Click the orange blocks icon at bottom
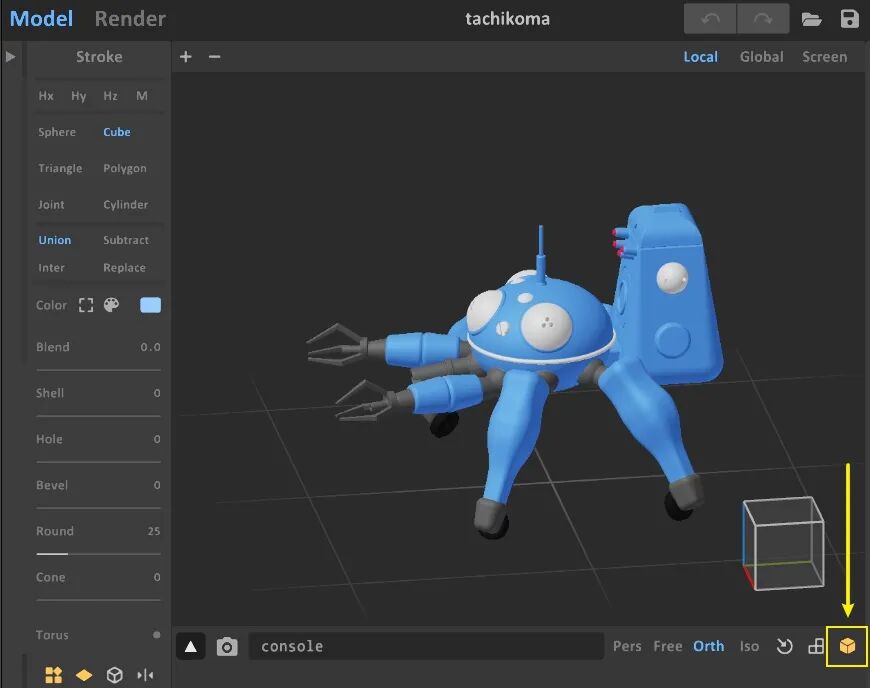Image resolution: width=870 pixels, height=688 pixels. [53, 675]
